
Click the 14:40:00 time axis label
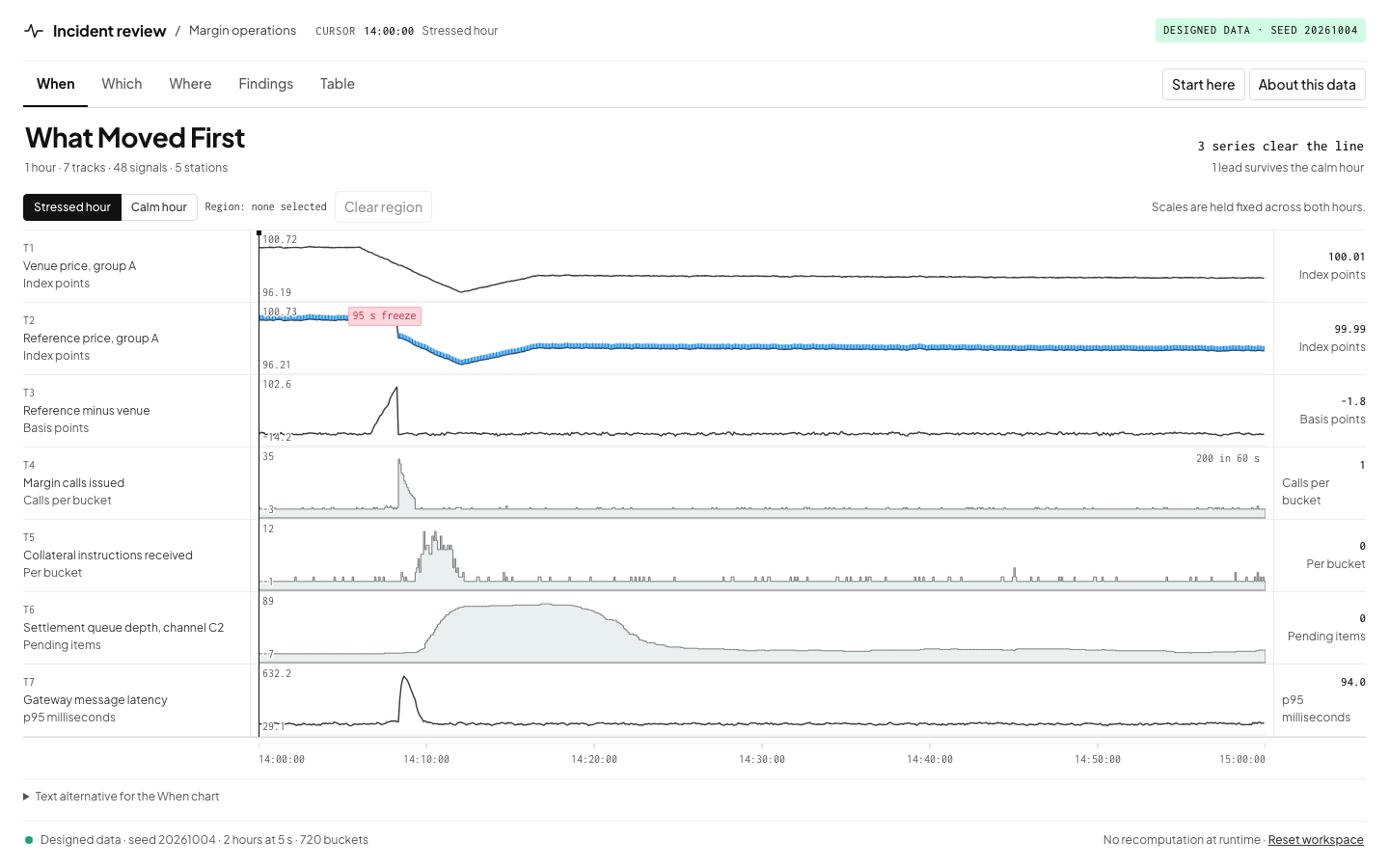click(x=930, y=760)
